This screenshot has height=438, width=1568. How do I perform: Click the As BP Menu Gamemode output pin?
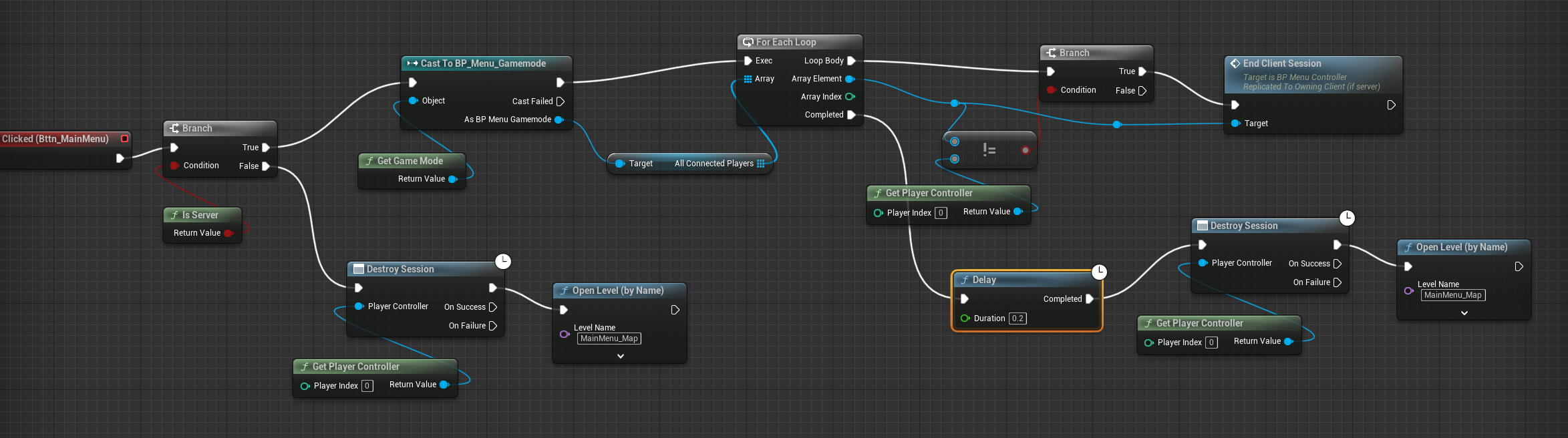tap(559, 120)
